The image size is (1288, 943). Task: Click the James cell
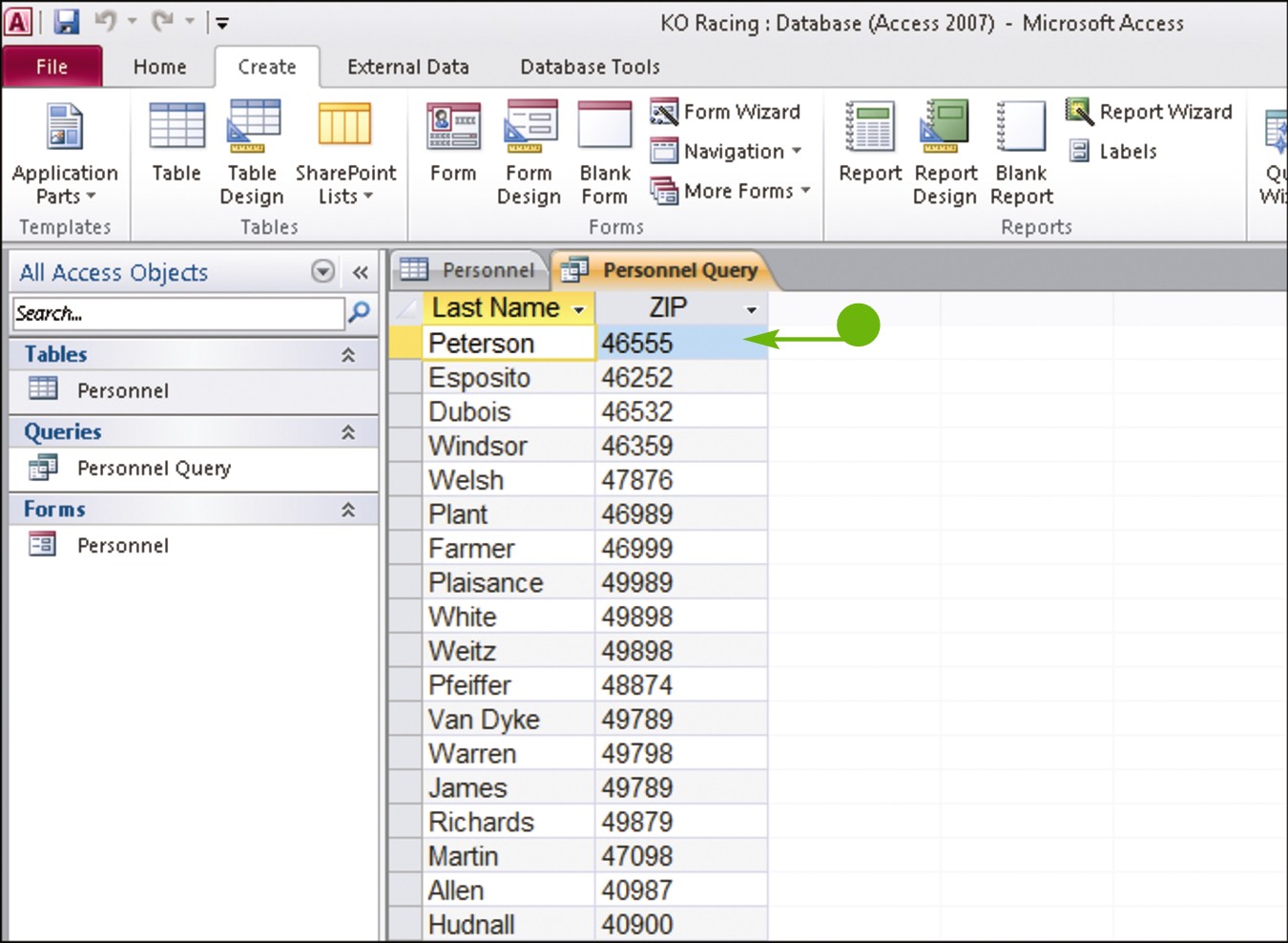pyautogui.click(x=509, y=788)
